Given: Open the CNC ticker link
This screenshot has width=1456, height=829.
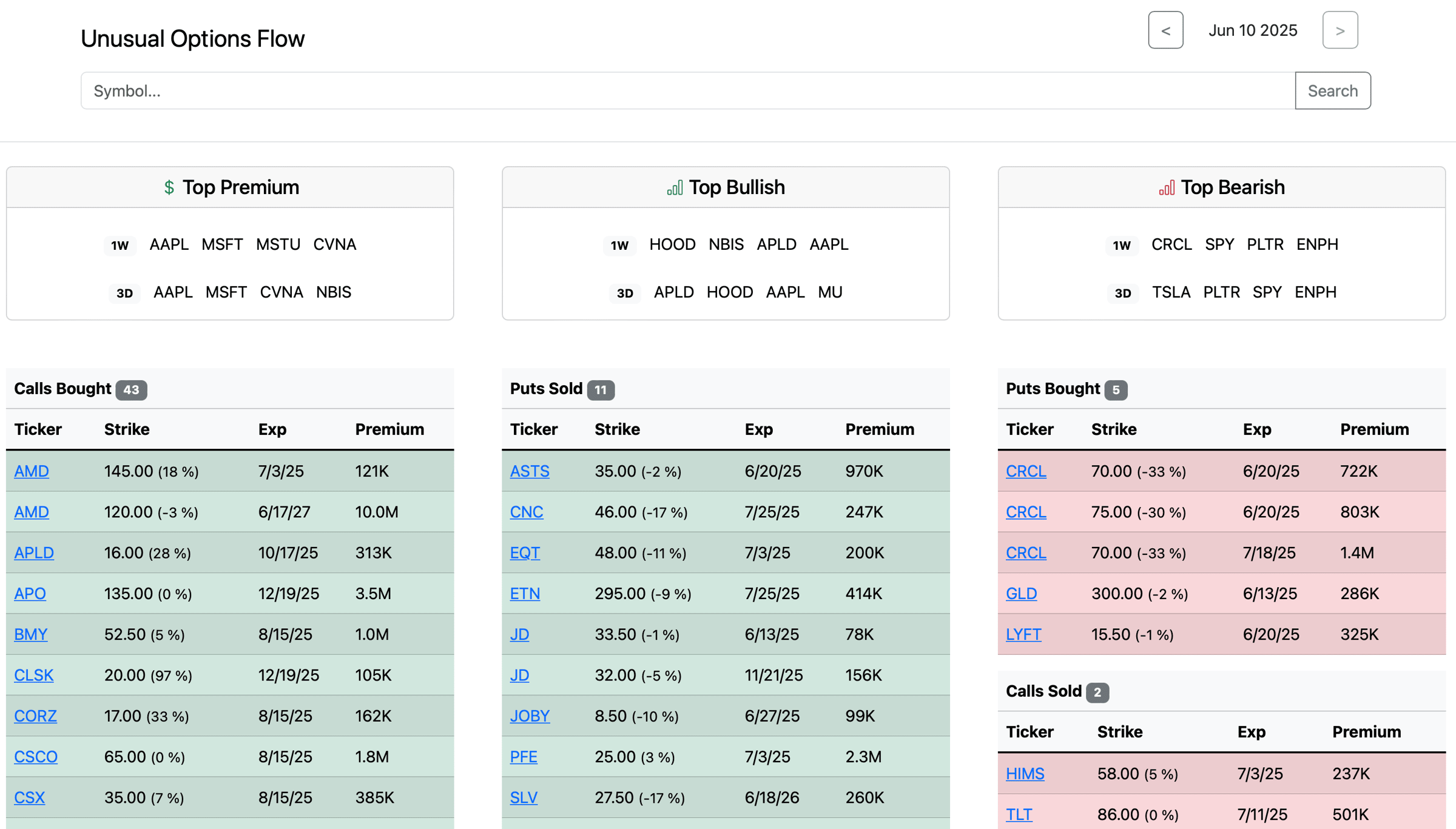Looking at the screenshot, I should click(526, 512).
